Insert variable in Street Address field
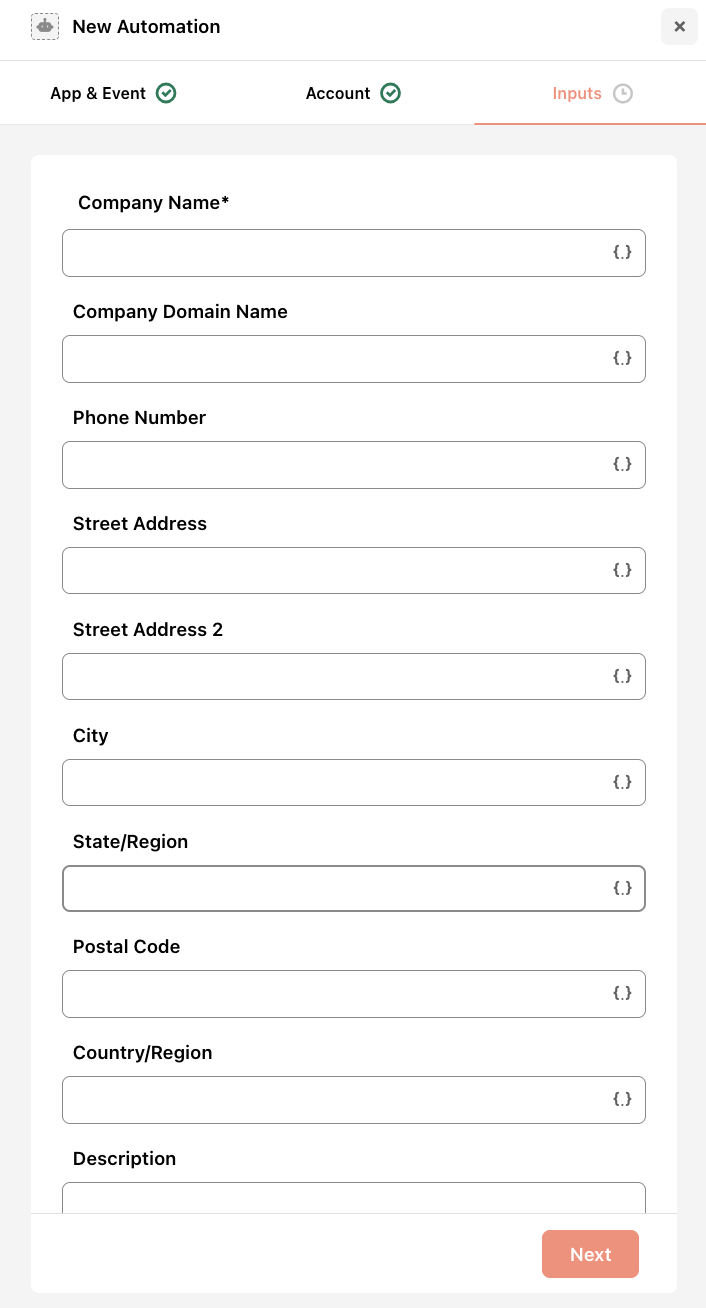This screenshot has height=1308, width=706. pyautogui.click(x=622, y=571)
